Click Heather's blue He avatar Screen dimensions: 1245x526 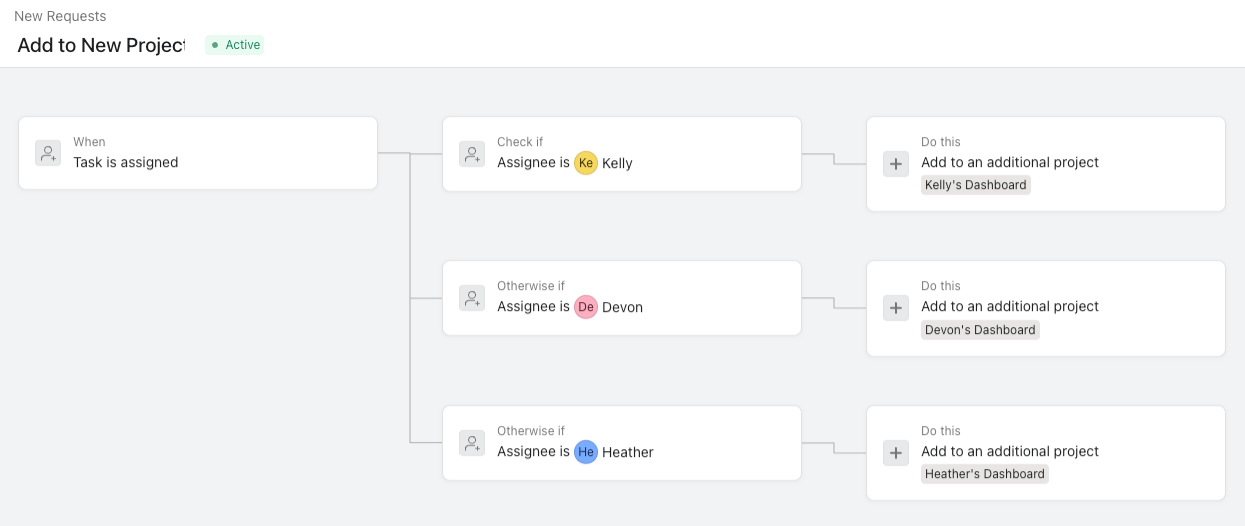(586, 452)
